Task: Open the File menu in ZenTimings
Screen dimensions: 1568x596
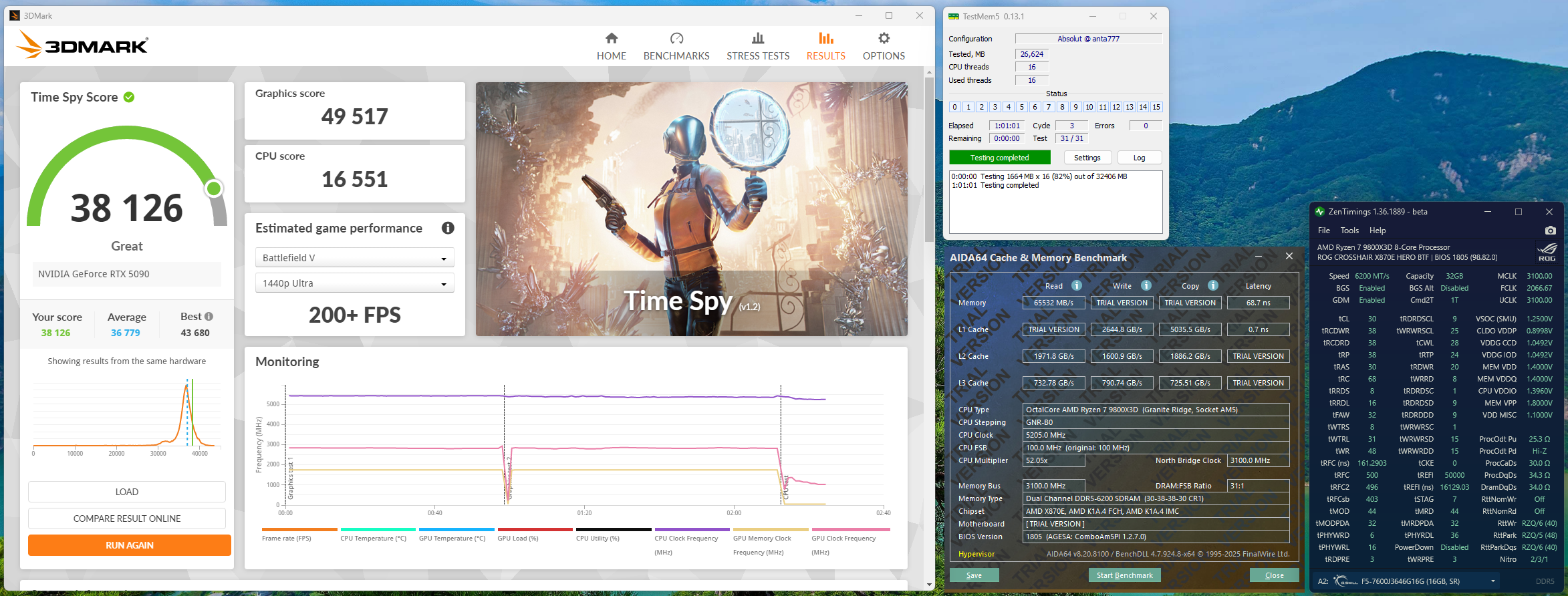Action: point(1323,231)
